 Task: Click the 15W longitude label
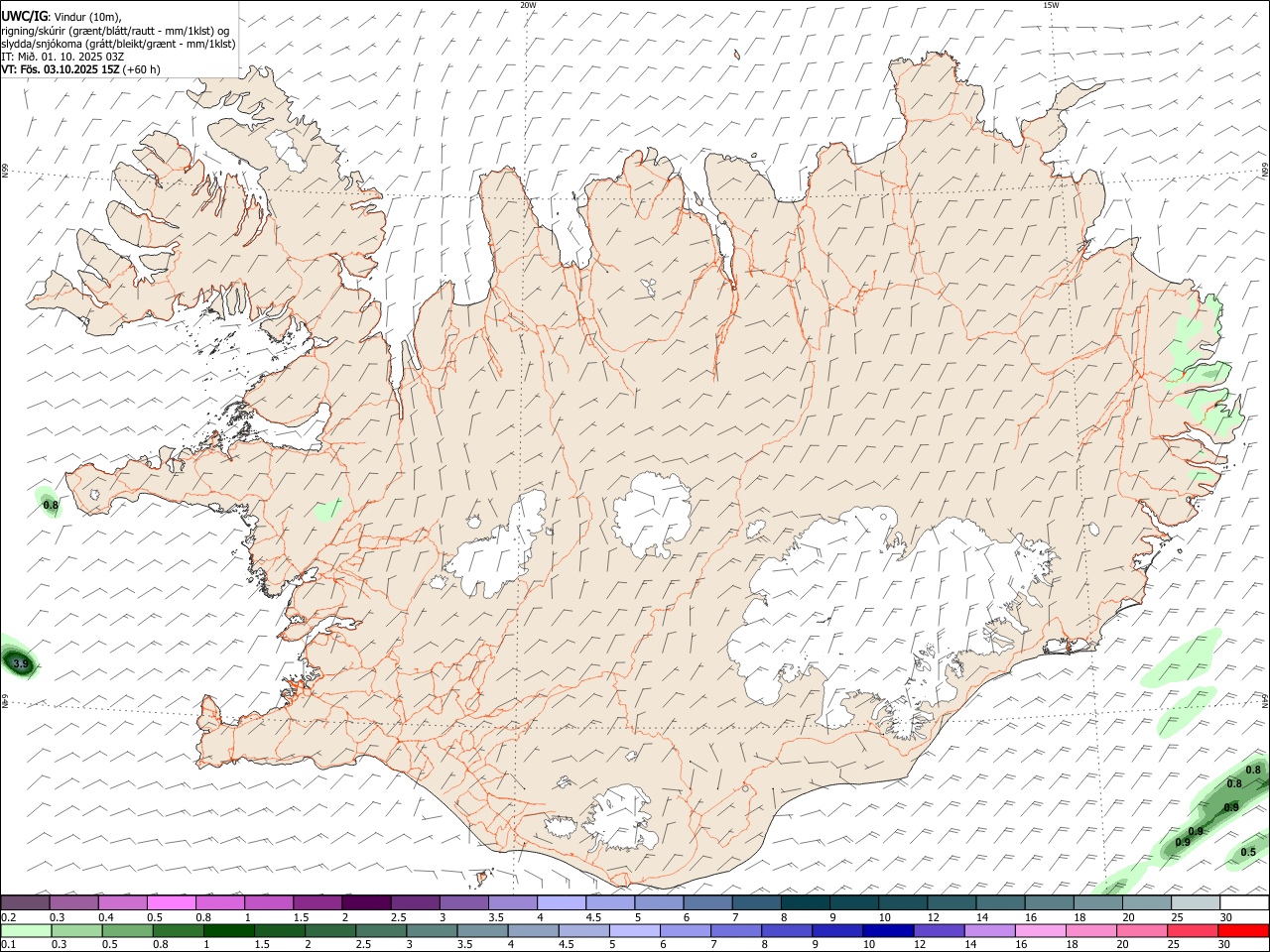tap(1051, 5)
